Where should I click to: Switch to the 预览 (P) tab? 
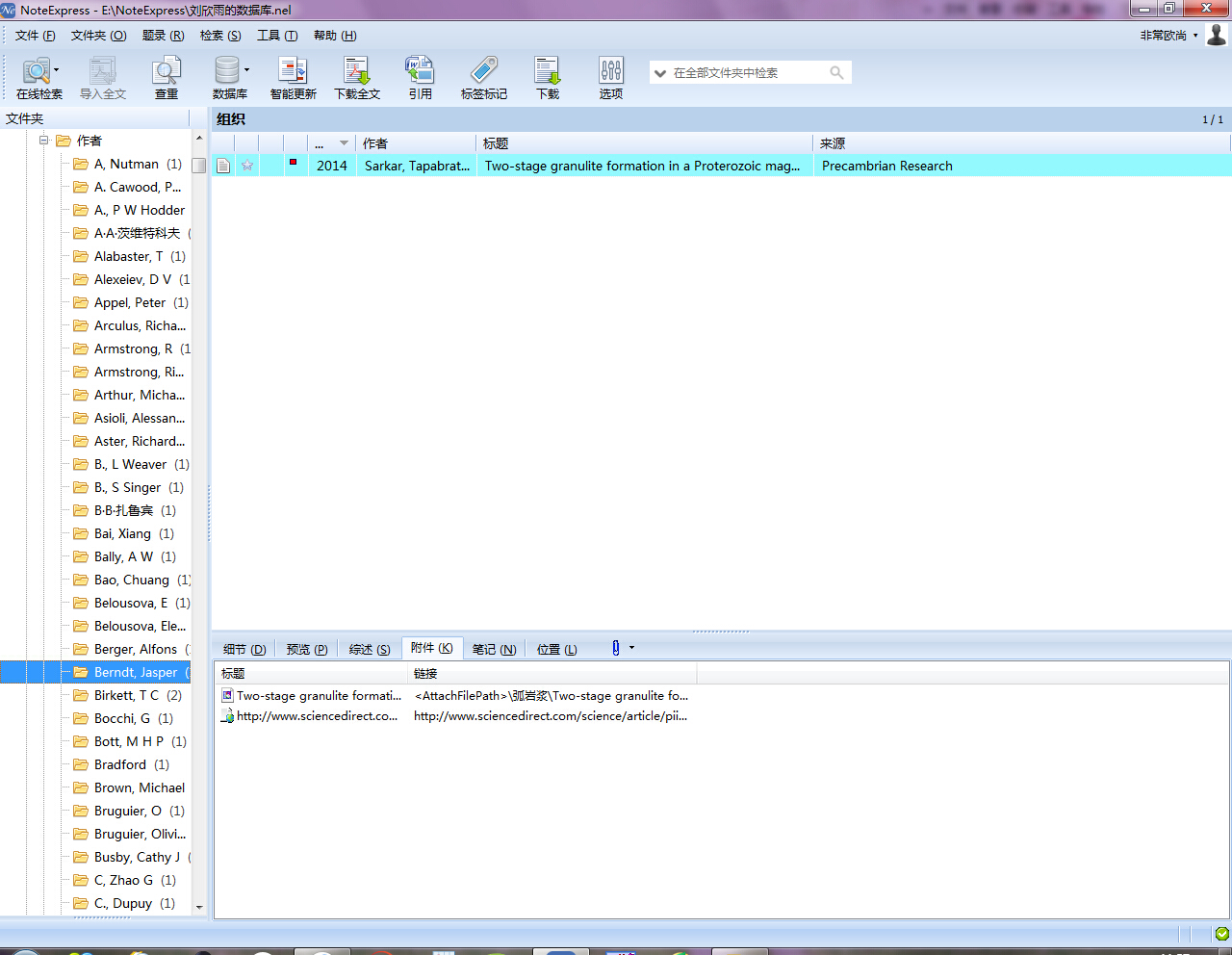pyautogui.click(x=307, y=649)
